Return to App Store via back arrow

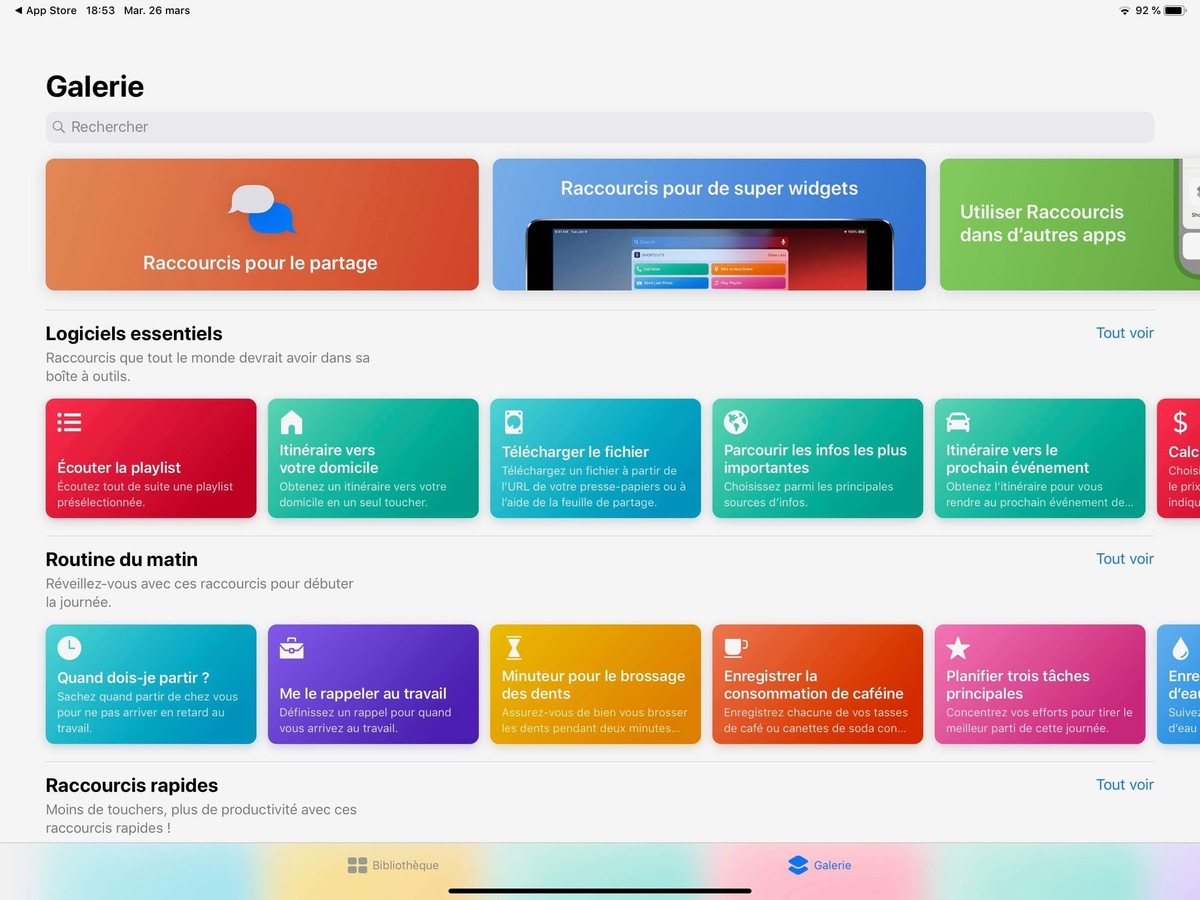46,11
